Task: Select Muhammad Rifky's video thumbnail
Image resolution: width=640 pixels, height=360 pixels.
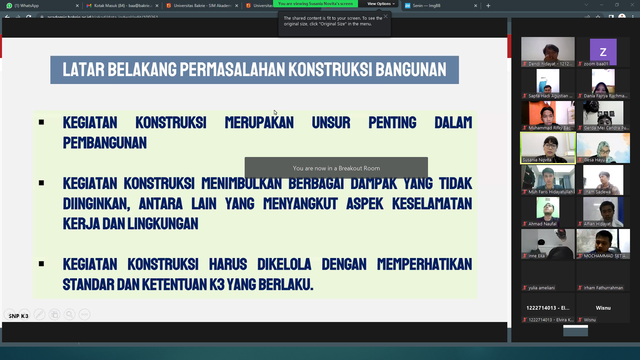Action: tap(548, 116)
